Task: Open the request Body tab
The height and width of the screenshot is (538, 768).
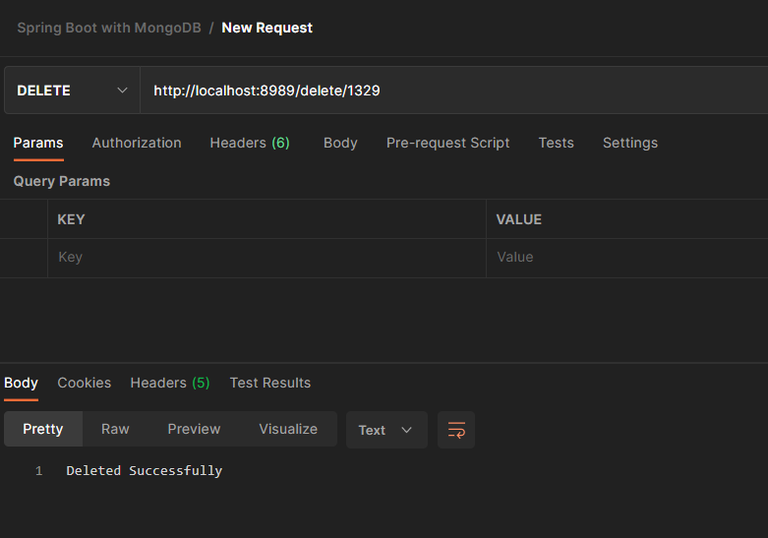Action: [x=340, y=143]
